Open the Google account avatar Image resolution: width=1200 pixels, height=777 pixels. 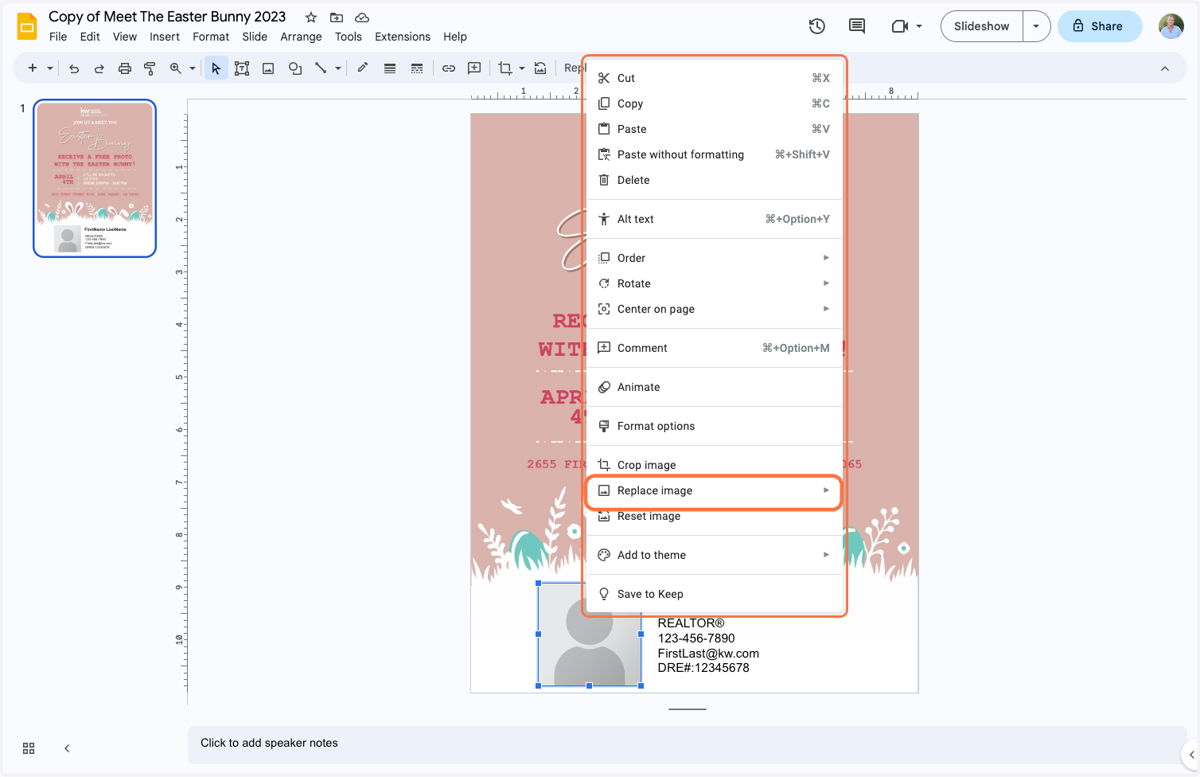tap(1171, 26)
